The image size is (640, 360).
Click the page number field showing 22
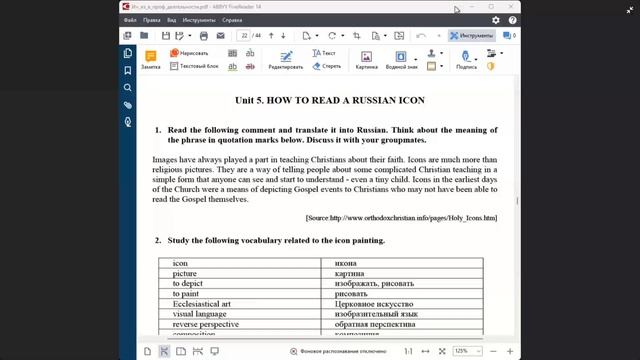coord(244,36)
